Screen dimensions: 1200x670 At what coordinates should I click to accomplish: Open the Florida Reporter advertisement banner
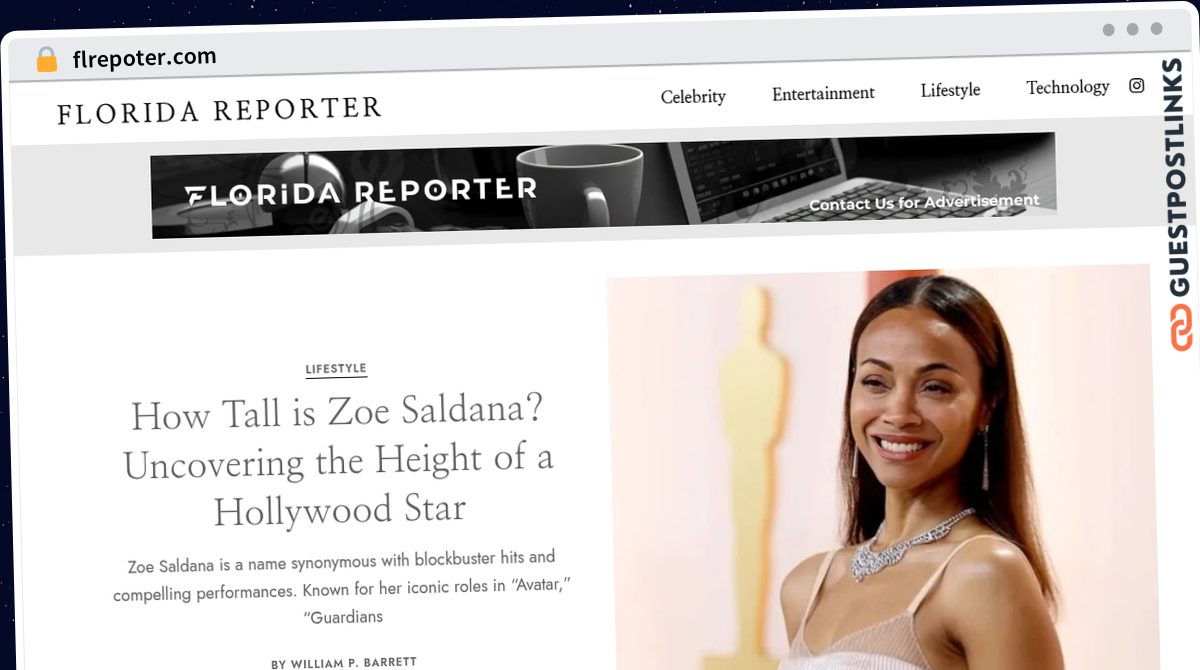[603, 186]
